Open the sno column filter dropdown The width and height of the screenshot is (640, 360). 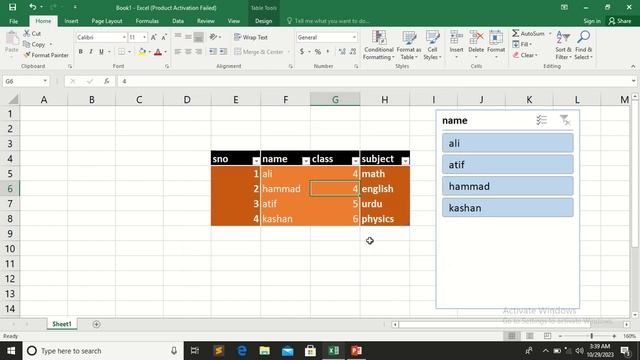click(256, 161)
